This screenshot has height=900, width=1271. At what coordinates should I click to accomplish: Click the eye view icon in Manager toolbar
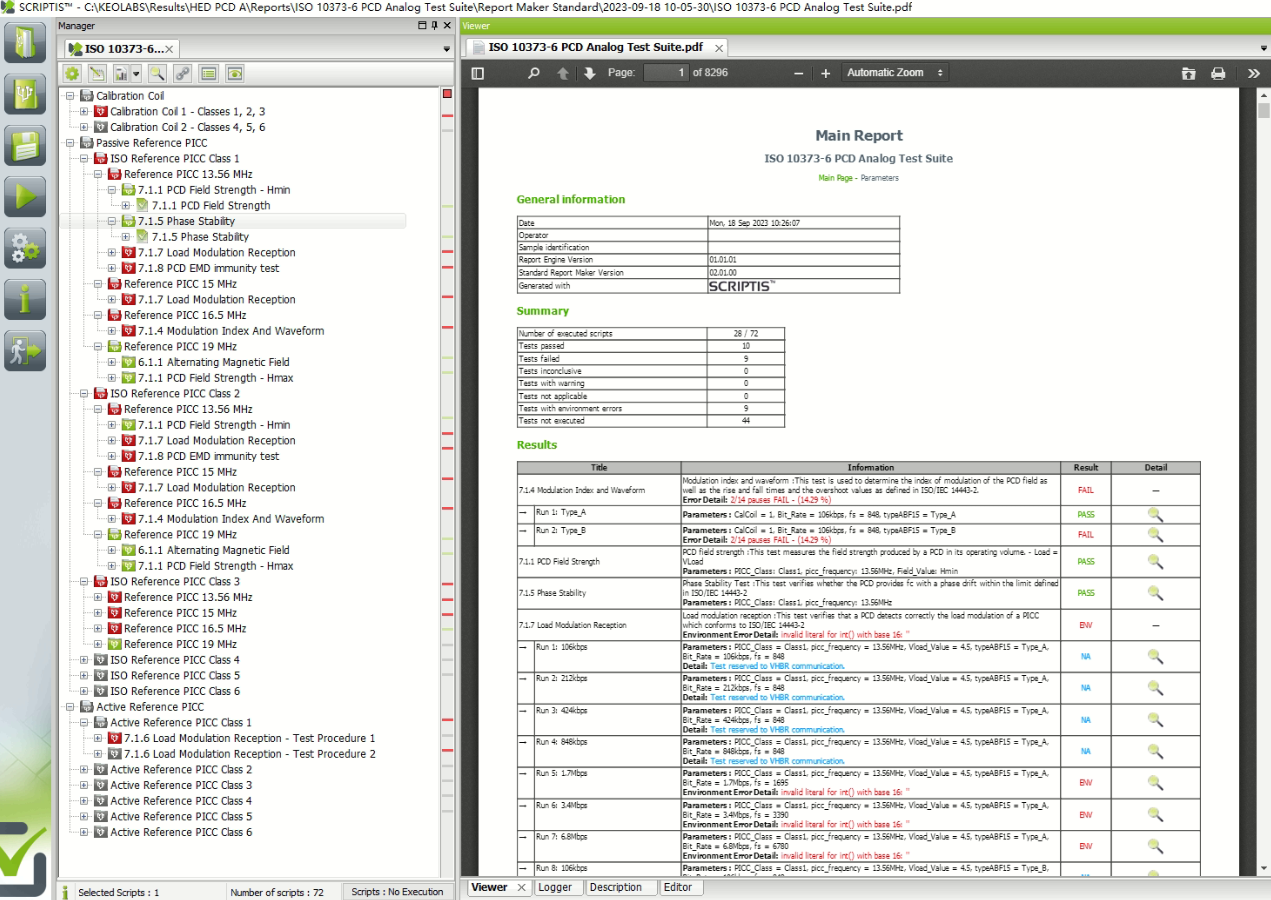point(235,73)
